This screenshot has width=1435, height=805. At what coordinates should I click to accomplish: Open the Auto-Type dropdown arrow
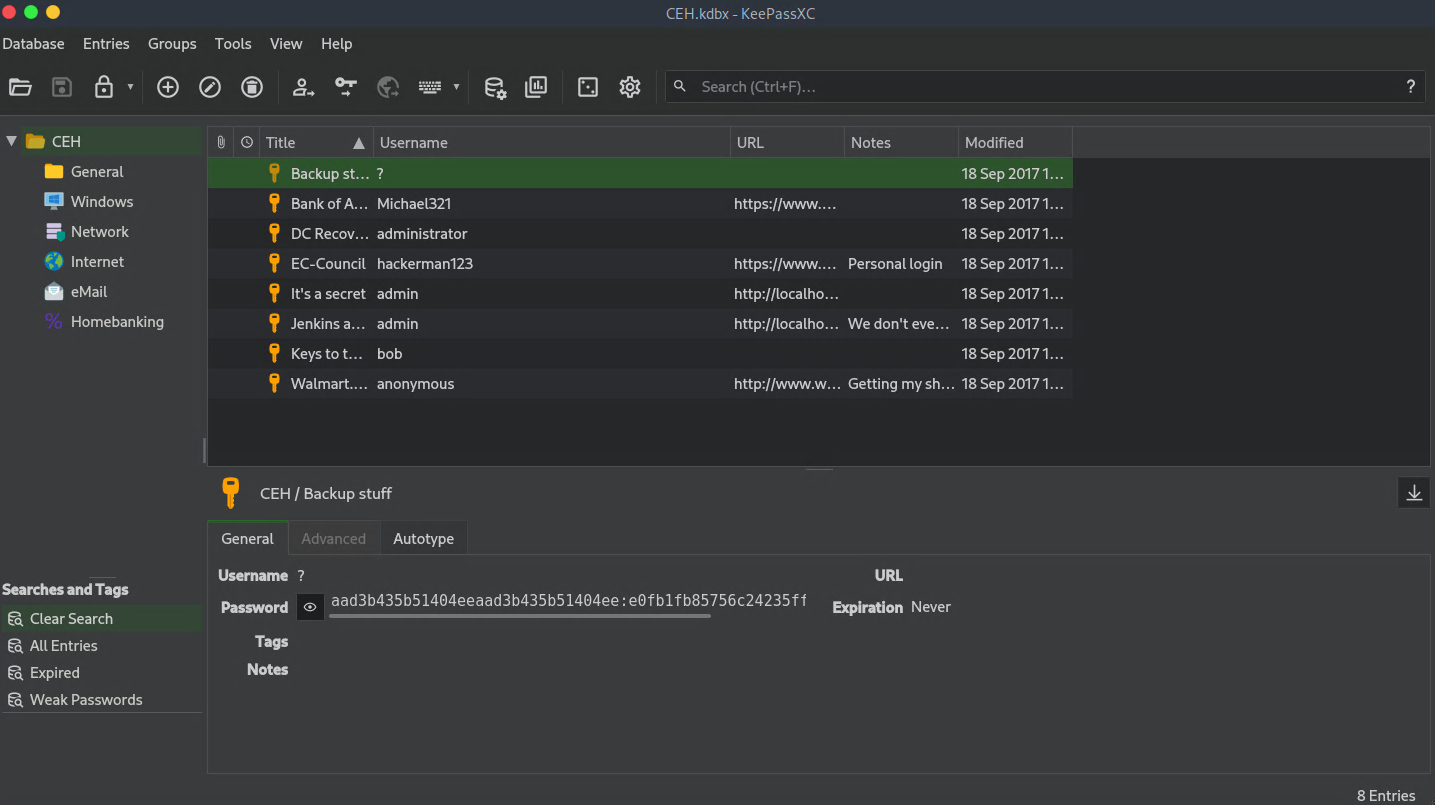coord(456,87)
